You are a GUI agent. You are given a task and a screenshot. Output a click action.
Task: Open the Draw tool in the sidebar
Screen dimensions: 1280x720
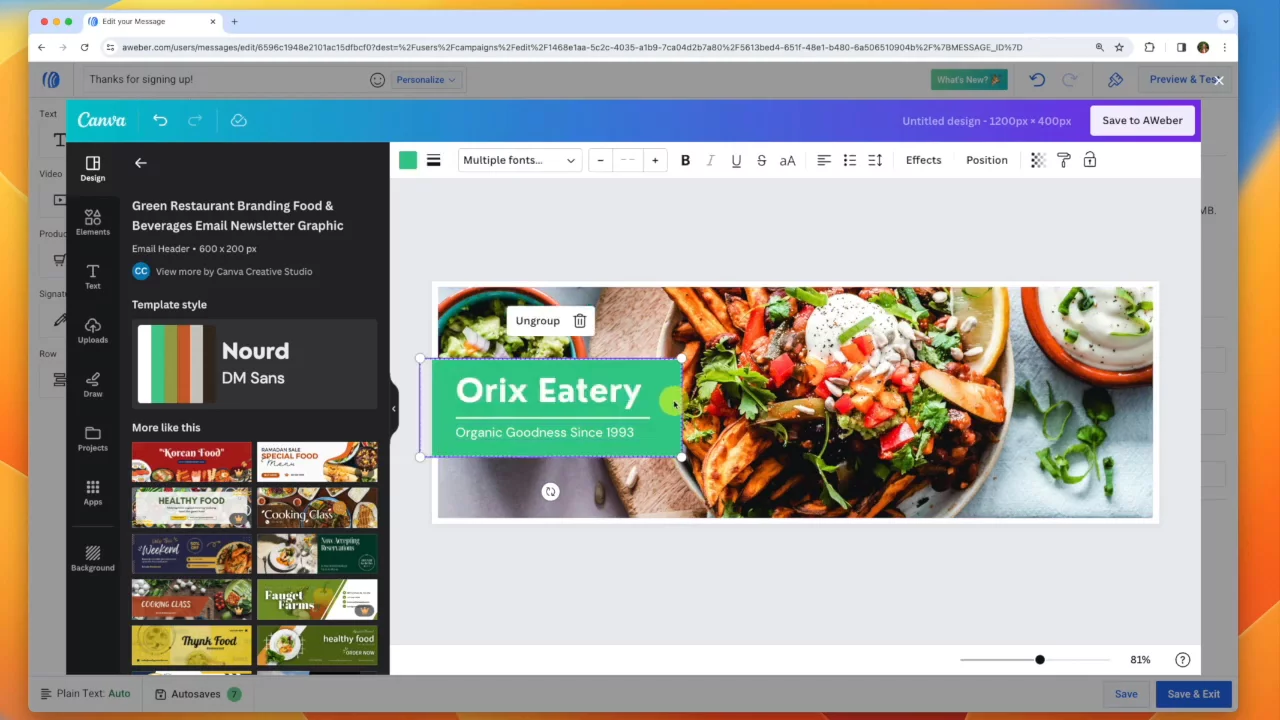(93, 384)
